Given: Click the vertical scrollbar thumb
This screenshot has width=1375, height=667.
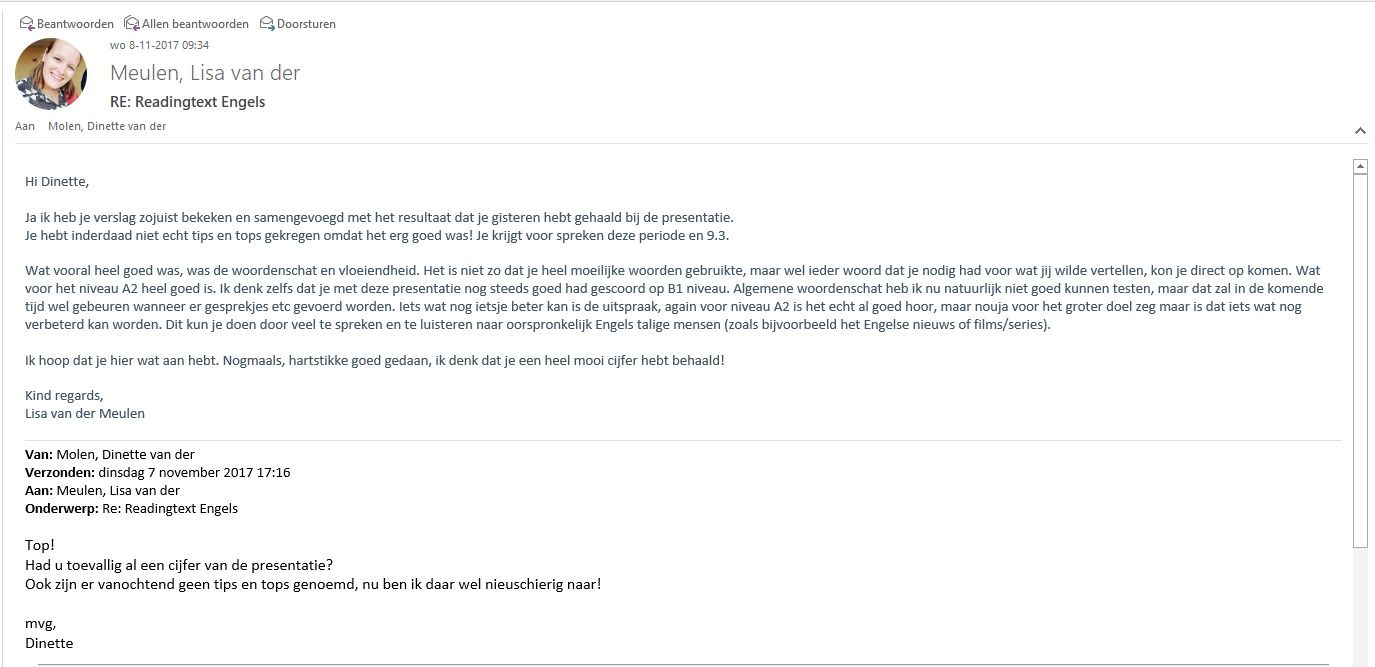Looking at the screenshot, I should click(1360, 360).
